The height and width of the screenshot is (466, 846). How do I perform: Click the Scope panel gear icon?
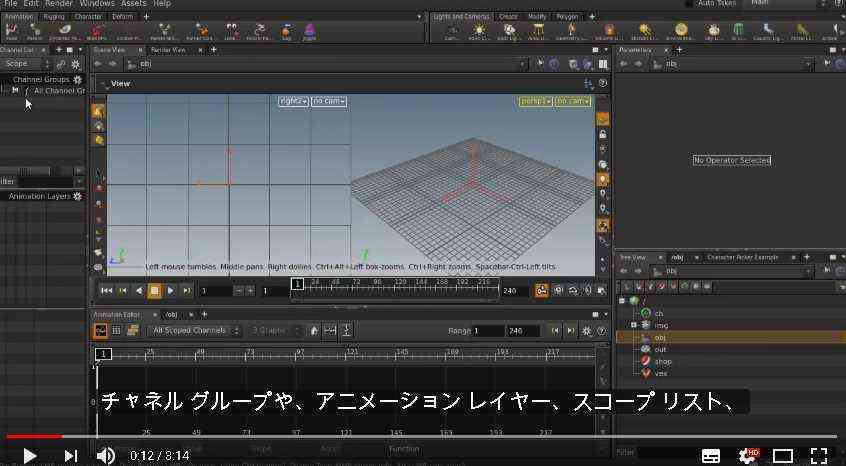tap(76, 64)
